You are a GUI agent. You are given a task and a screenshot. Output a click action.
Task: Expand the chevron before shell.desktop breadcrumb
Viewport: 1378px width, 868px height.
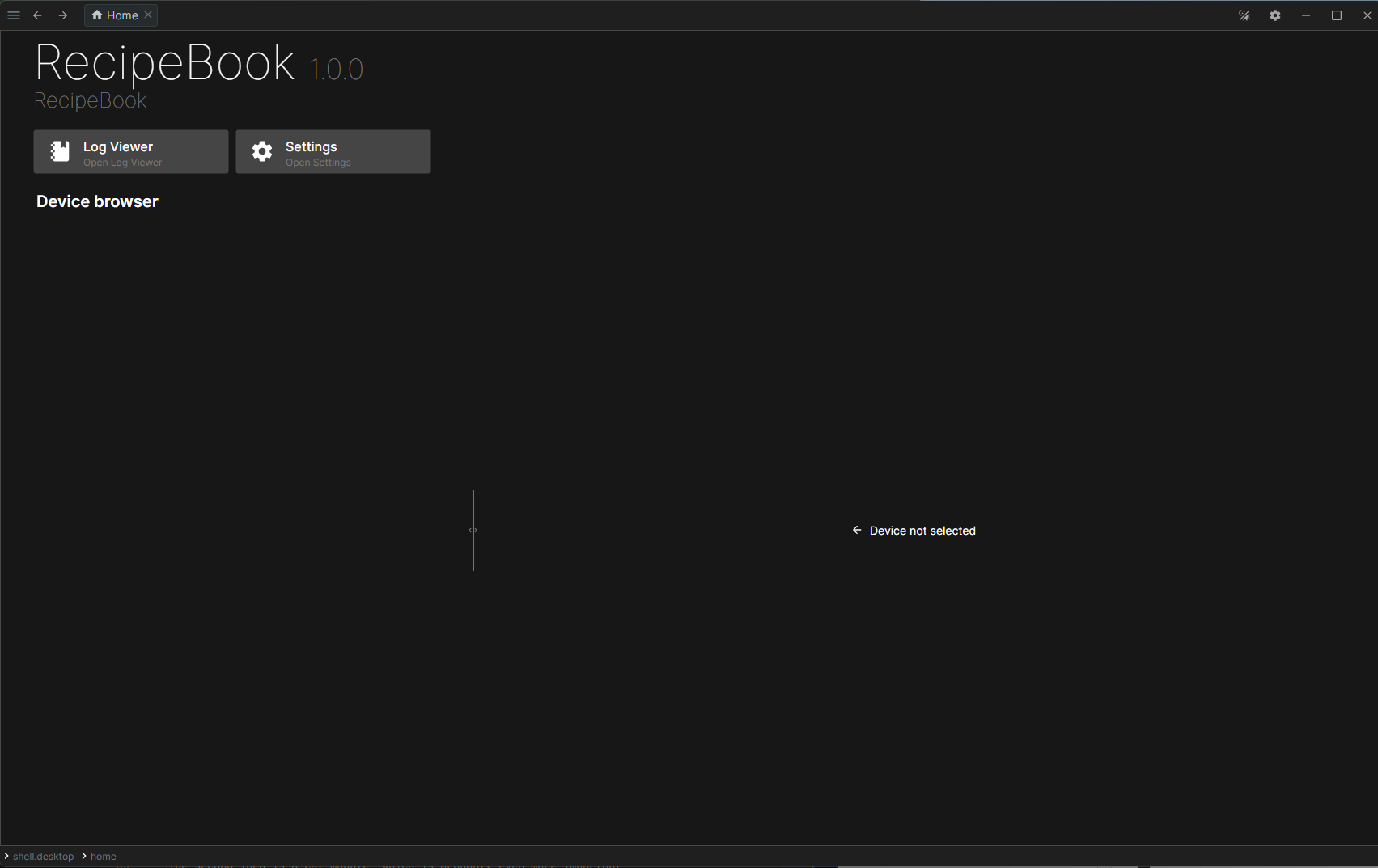tap(6, 856)
